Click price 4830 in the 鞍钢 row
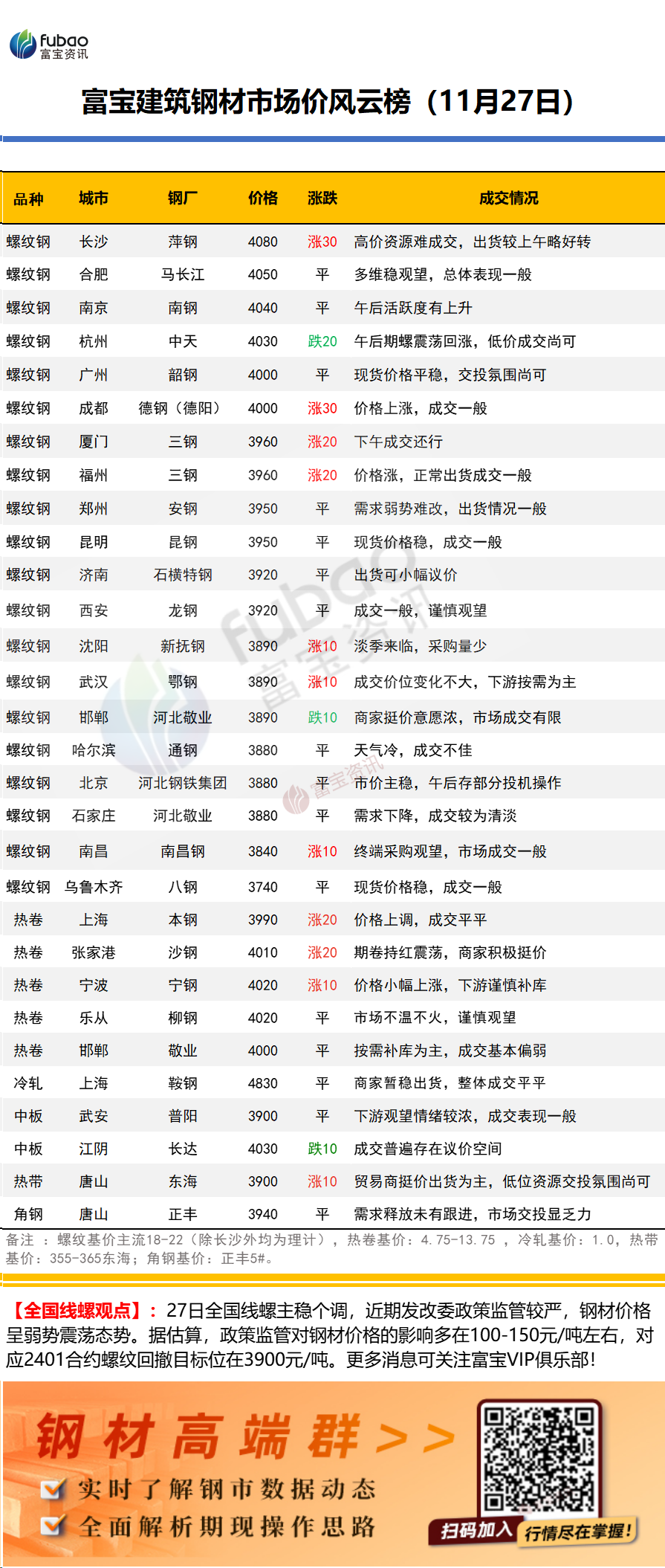Image resolution: width=665 pixels, height=1568 pixels. pos(263,1083)
